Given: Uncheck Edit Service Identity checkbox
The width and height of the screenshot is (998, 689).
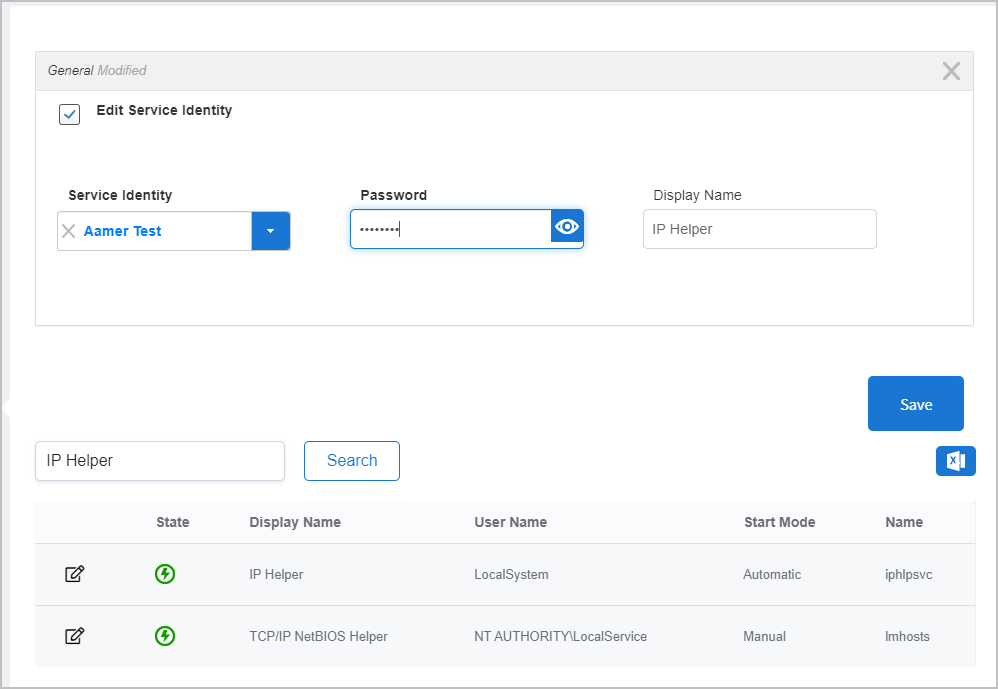Looking at the screenshot, I should click(x=70, y=114).
